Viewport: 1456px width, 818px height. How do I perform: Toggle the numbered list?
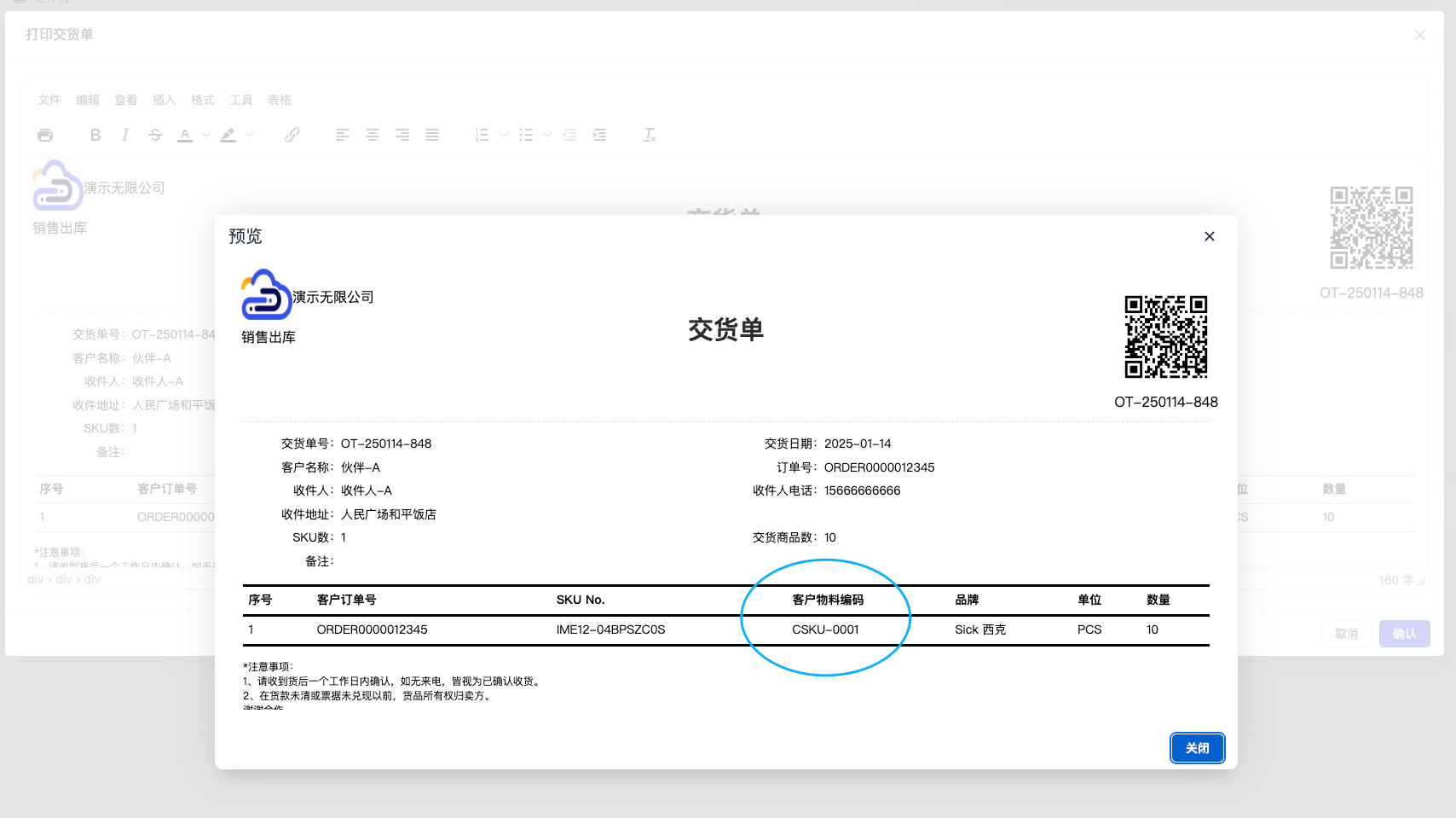482,134
